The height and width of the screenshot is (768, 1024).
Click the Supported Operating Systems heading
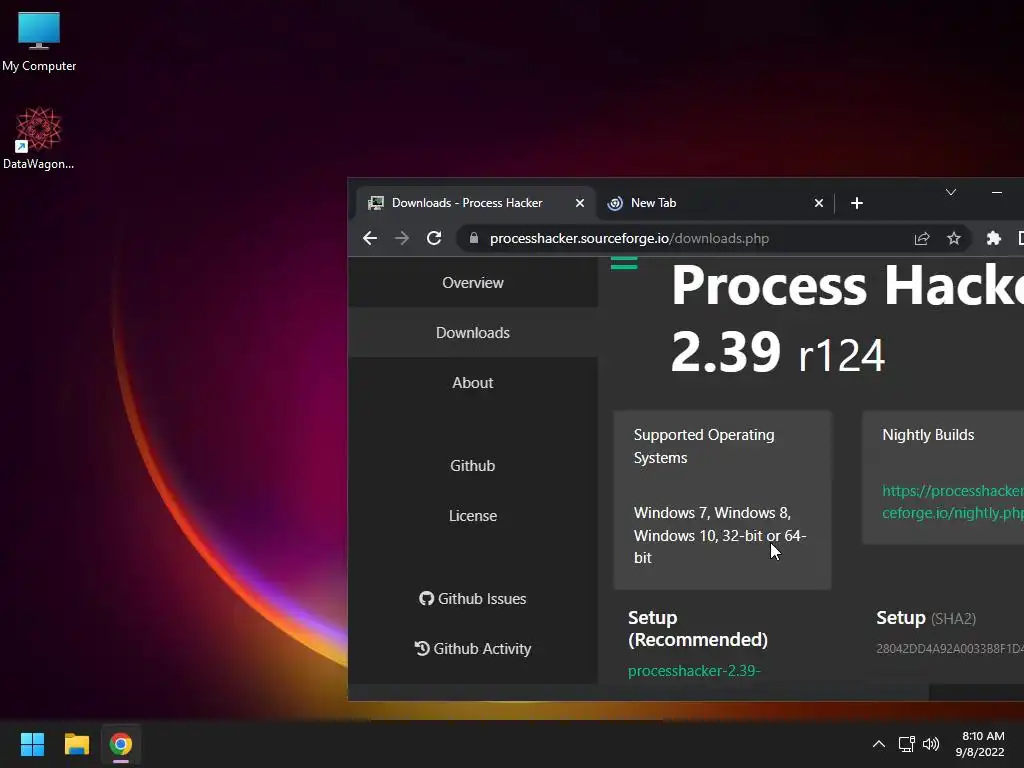(x=704, y=446)
